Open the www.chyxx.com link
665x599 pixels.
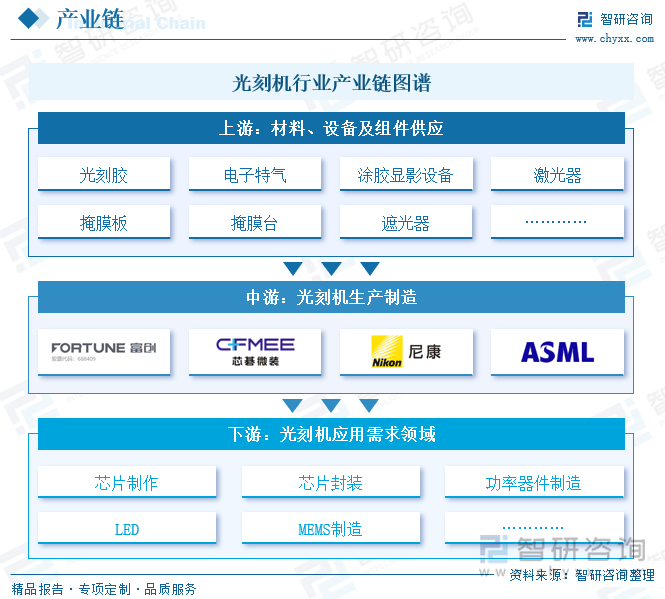[615, 39]
